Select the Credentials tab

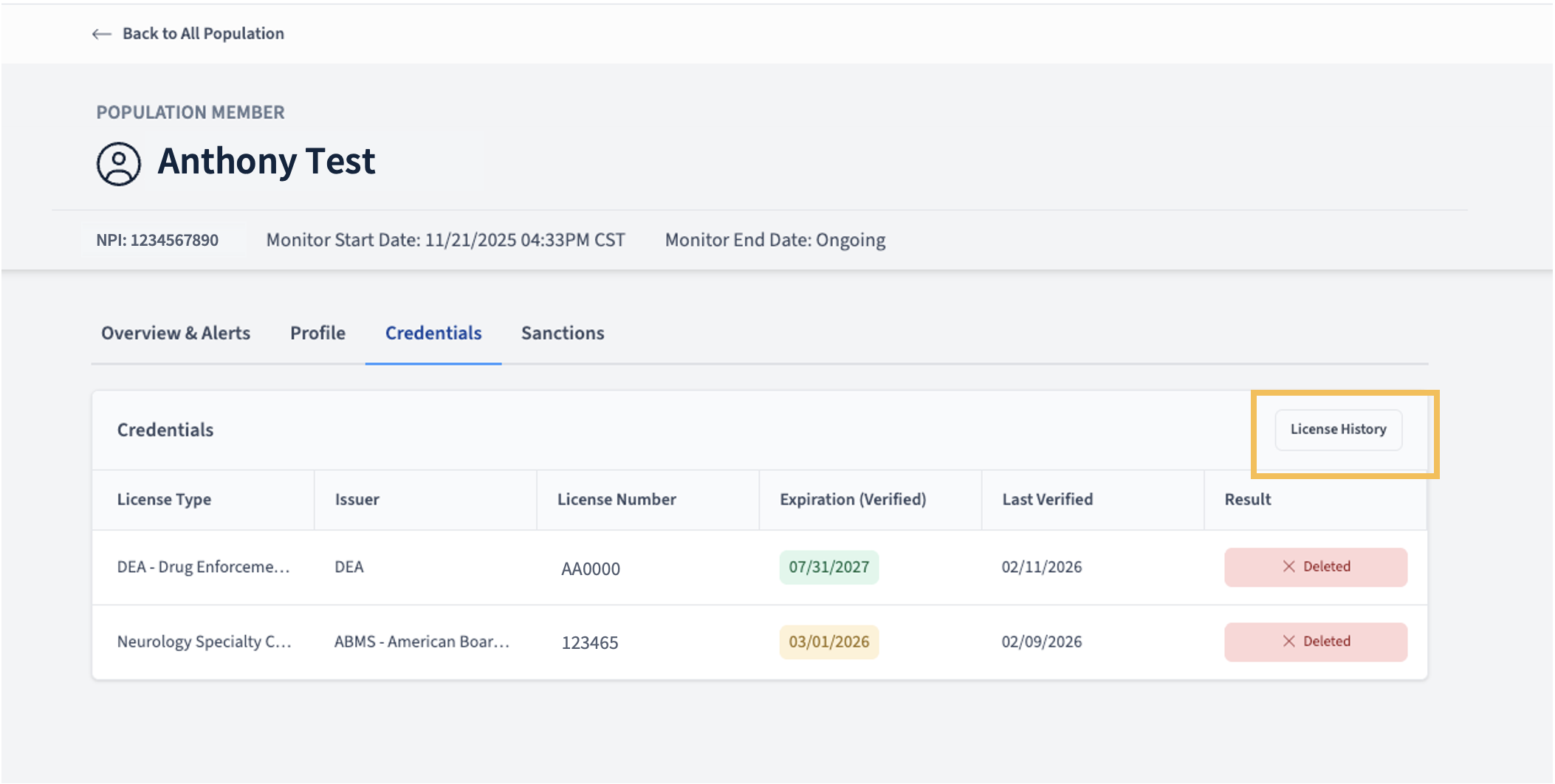433,333
